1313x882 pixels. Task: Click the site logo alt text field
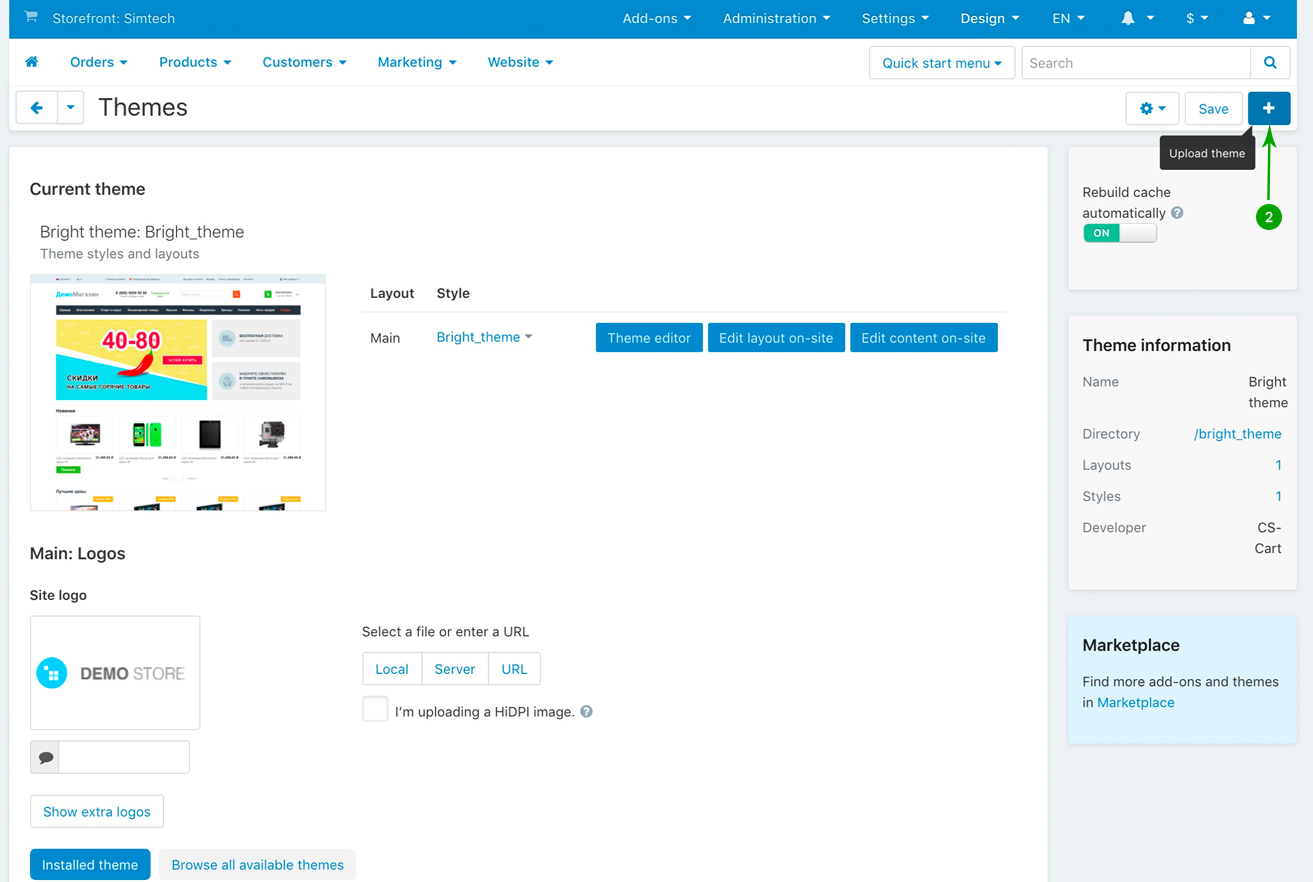124,757
